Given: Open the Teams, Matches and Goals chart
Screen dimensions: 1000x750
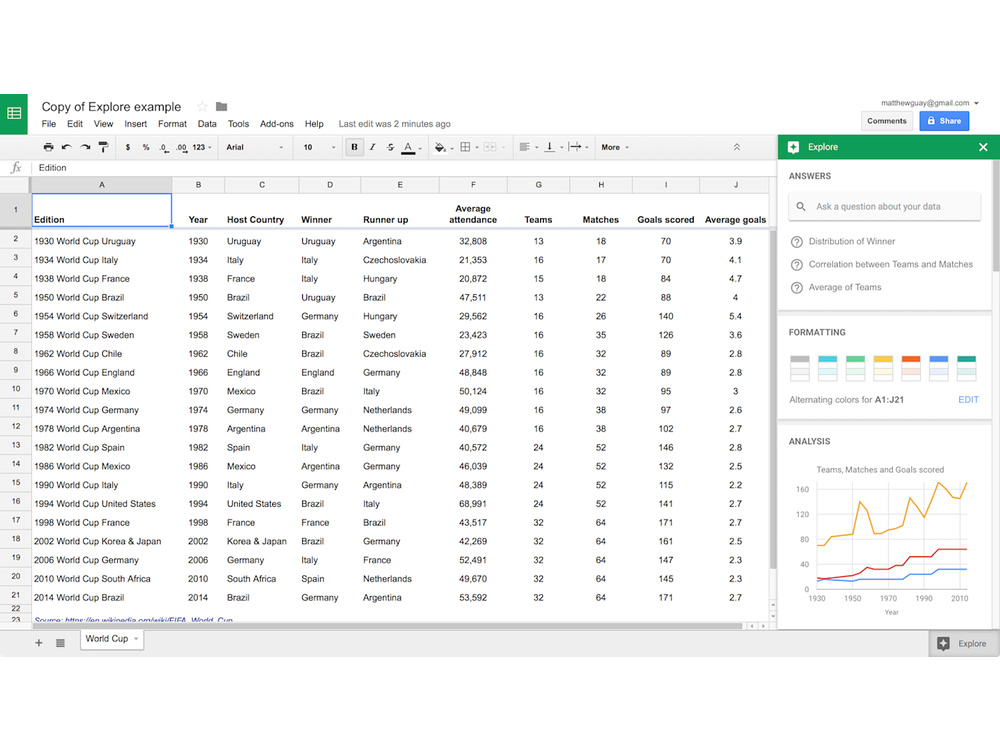Looking at the screenshot, I should (884, 541).
